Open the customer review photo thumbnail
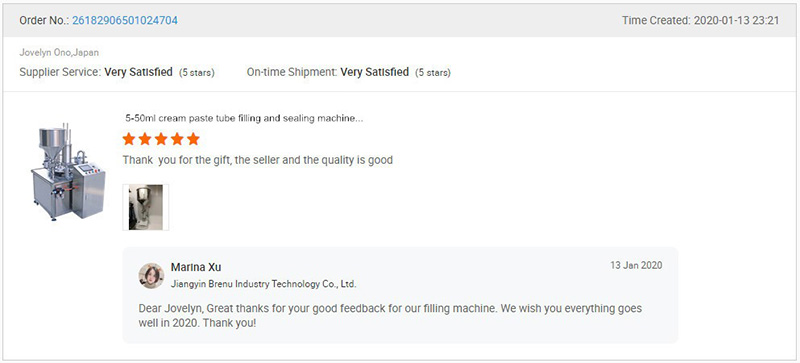 point(145,207)
